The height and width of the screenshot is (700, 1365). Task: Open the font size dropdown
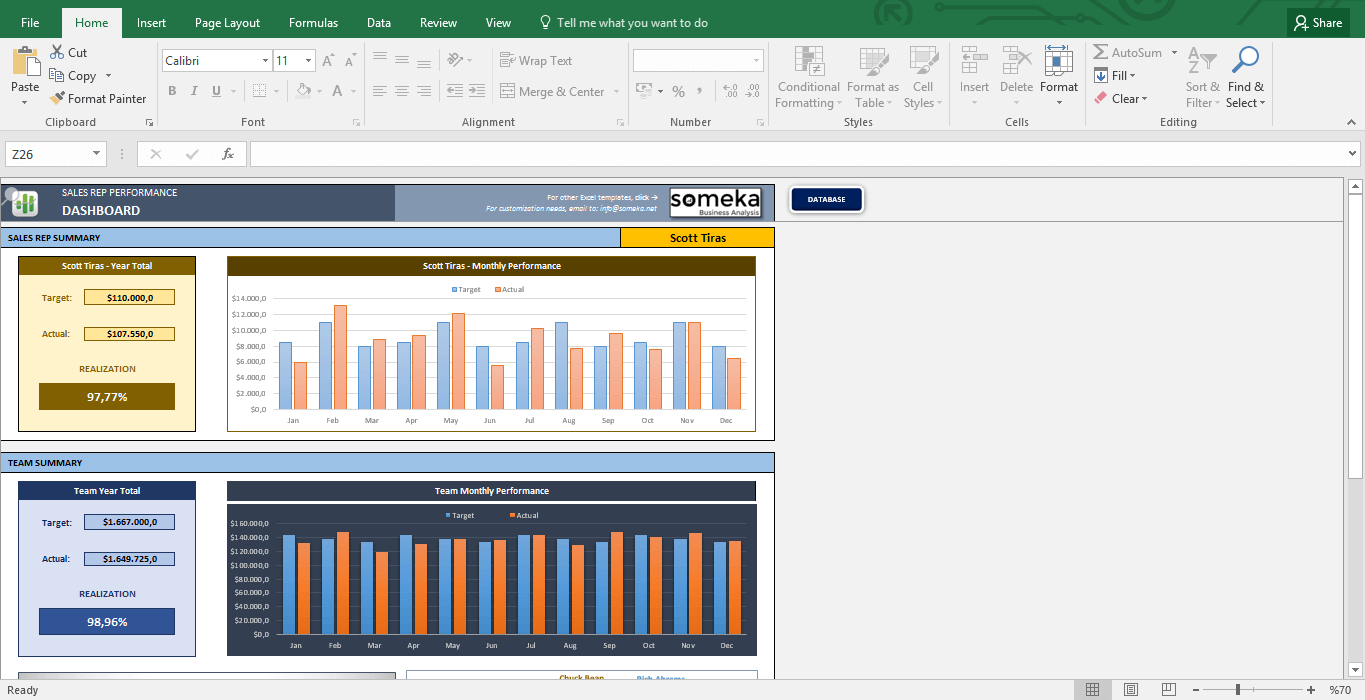[309, 61]
